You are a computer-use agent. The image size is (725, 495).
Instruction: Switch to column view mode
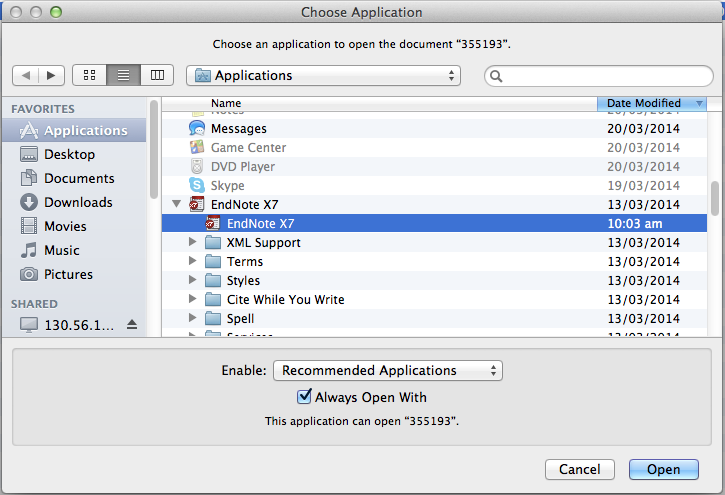tap(156, 75)
